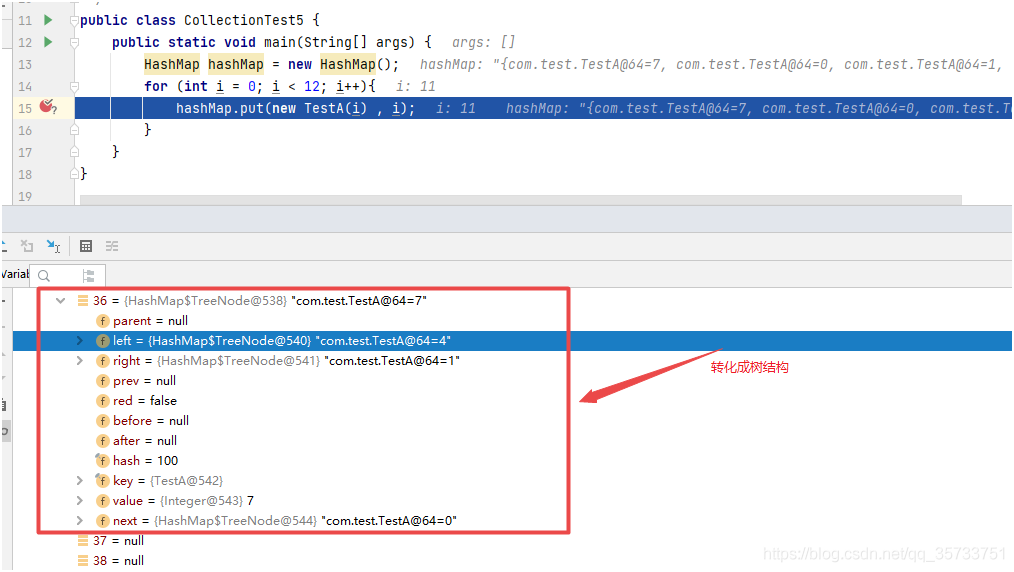Click the tree-view icon beside the search magnifier
This screenshot has width=1014, height=572.
pyautogui.click(x=89, y=276)
